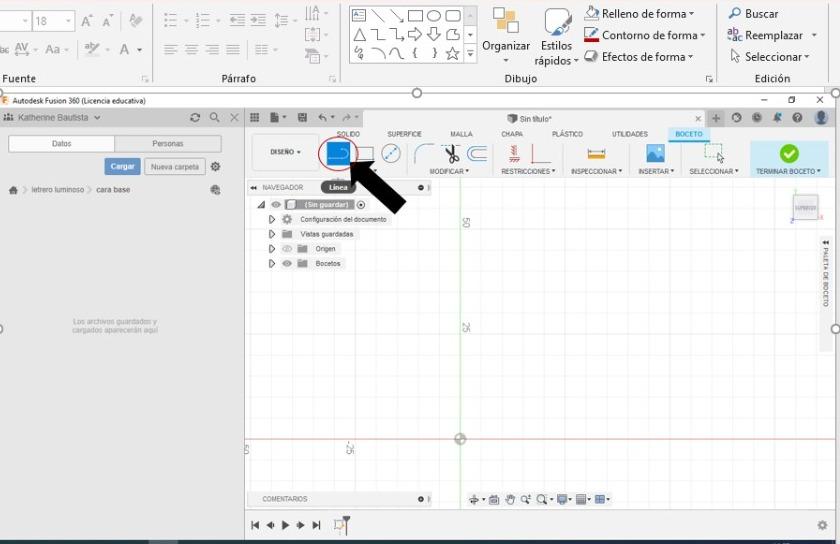Viewport: 840px width, 544px height.
Task: Open the INSERTAR dropdown
Action: click(656, 172)
